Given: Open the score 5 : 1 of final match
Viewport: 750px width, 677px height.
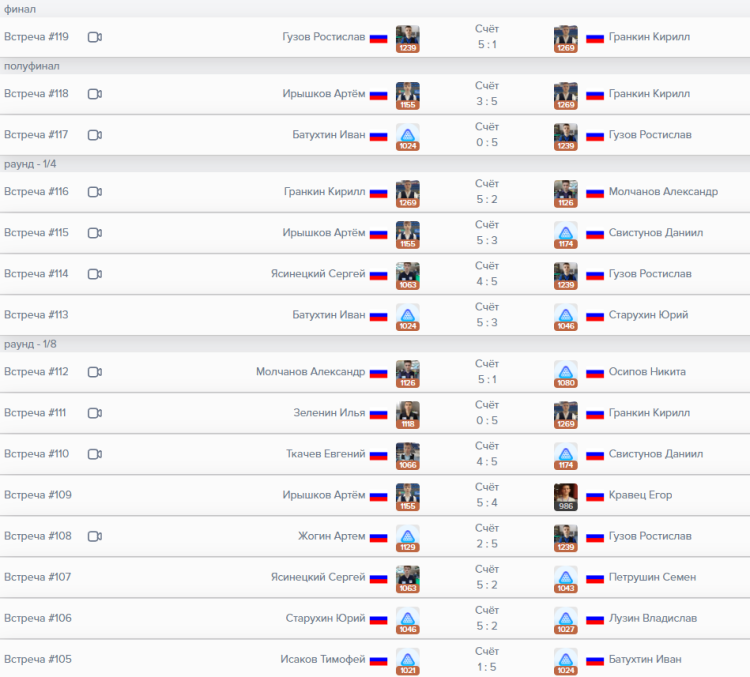Looking at the screenshot, I should (486, 45).
